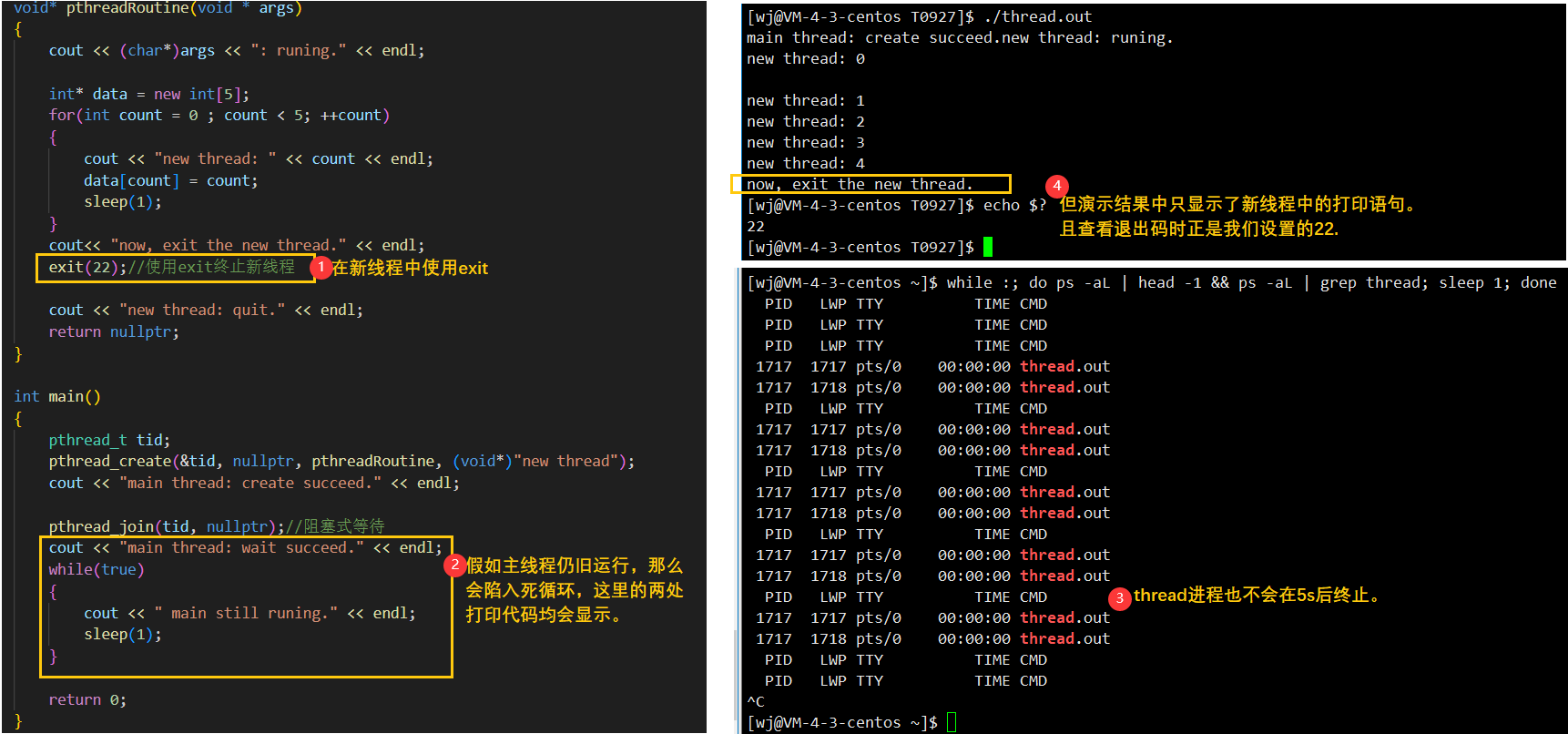Click the cout "new thread: quit." line
This screenshot has width=1568, height=734.
coord(206,310)
